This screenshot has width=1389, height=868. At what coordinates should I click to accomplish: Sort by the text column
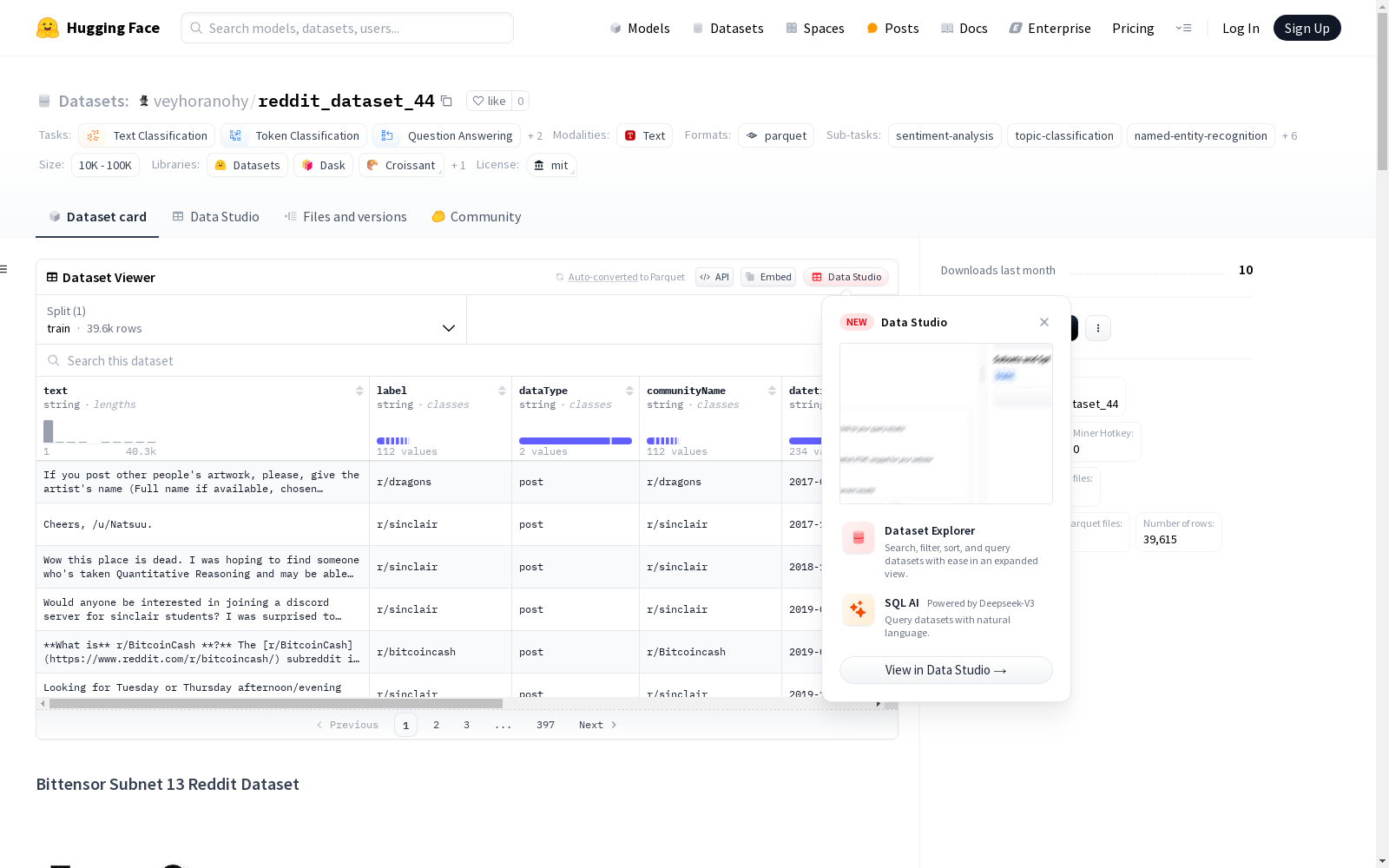[x=359, y=391]
